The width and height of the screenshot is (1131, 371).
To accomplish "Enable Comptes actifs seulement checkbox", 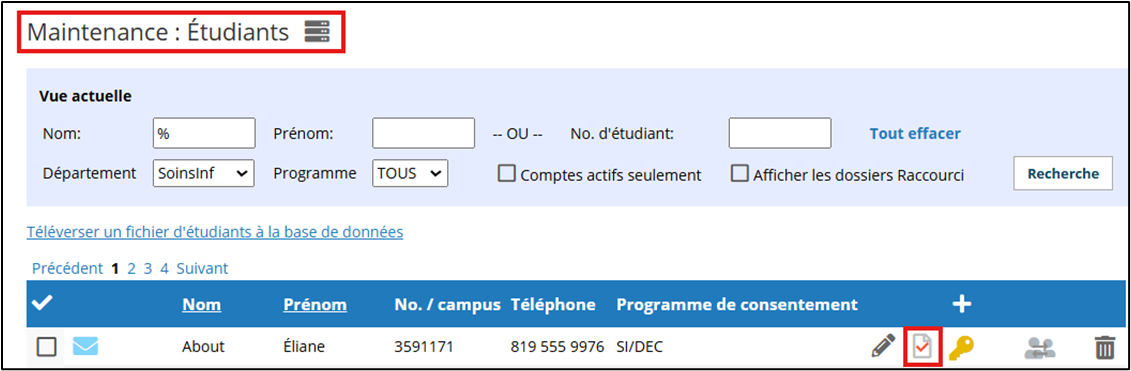I will pos(507,174).
